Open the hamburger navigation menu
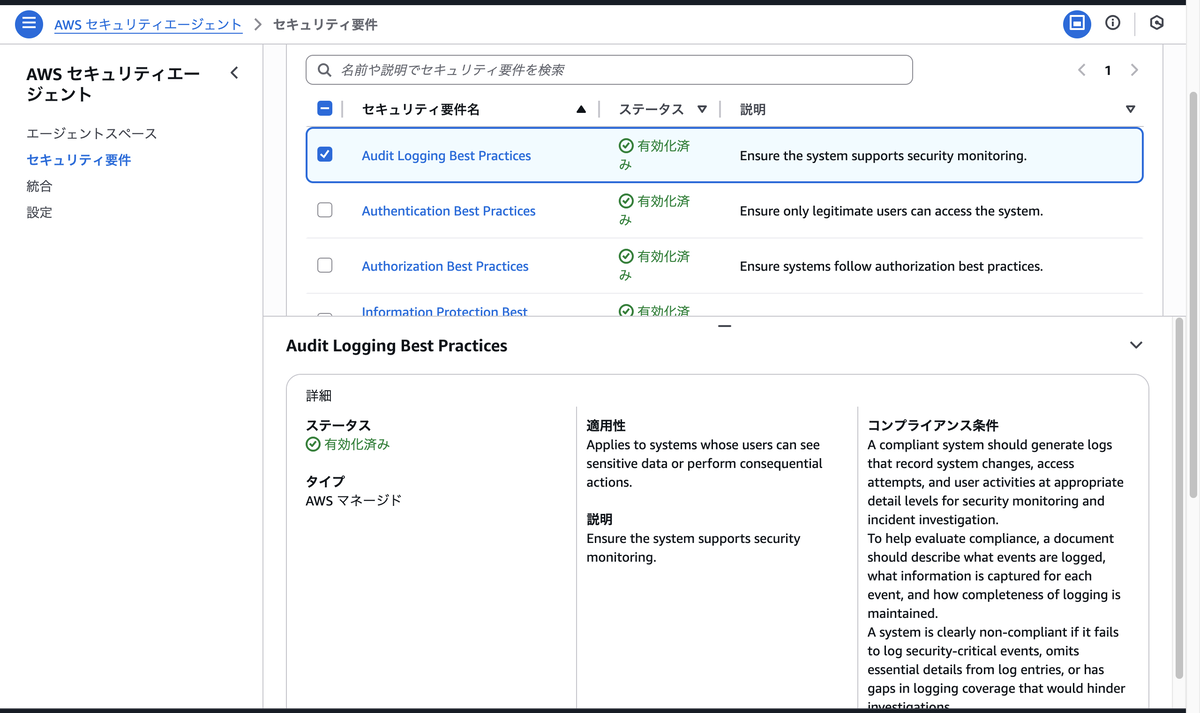This screenshot has height=713, width=1200. point(29,23)
